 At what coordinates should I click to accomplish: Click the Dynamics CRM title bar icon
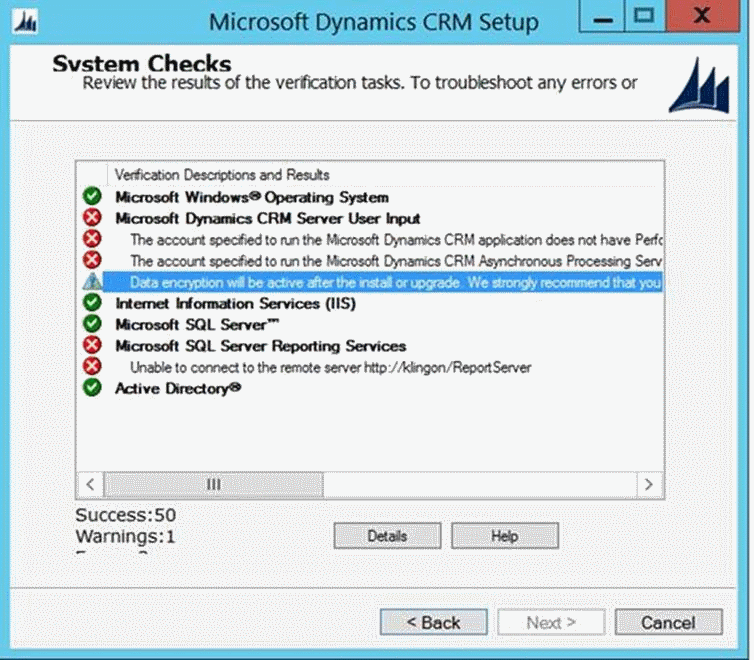pos(25,22)
